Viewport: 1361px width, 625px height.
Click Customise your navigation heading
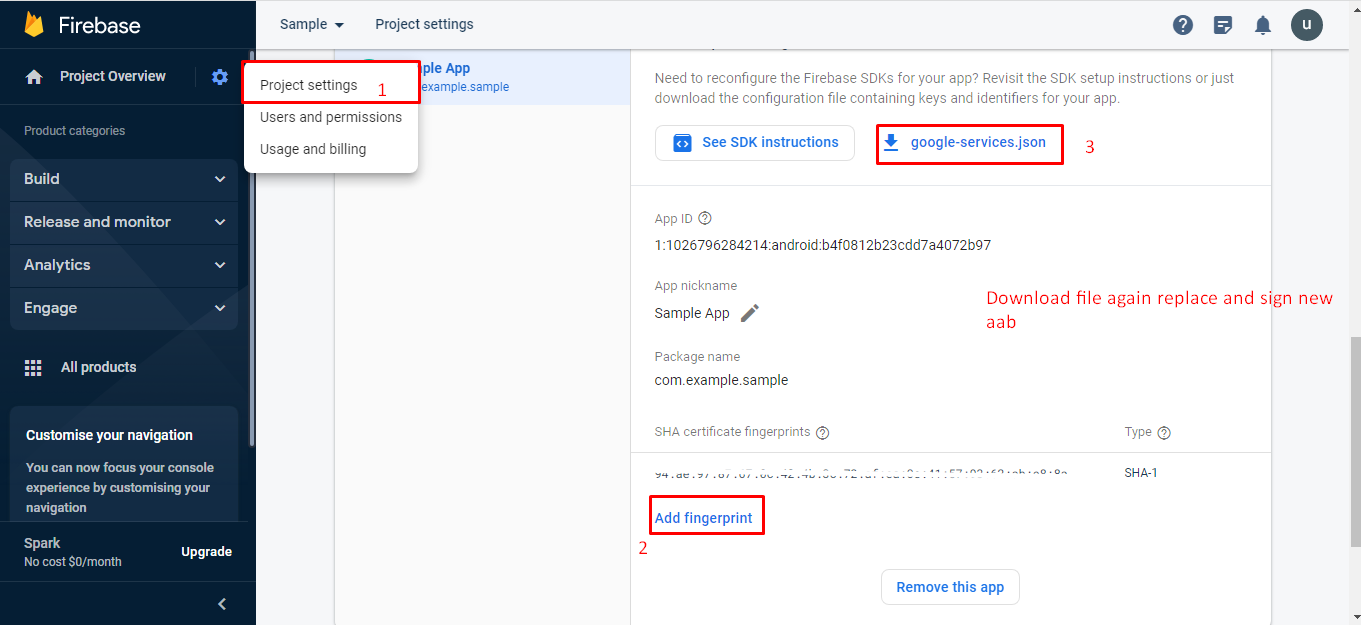click(110, 435)
